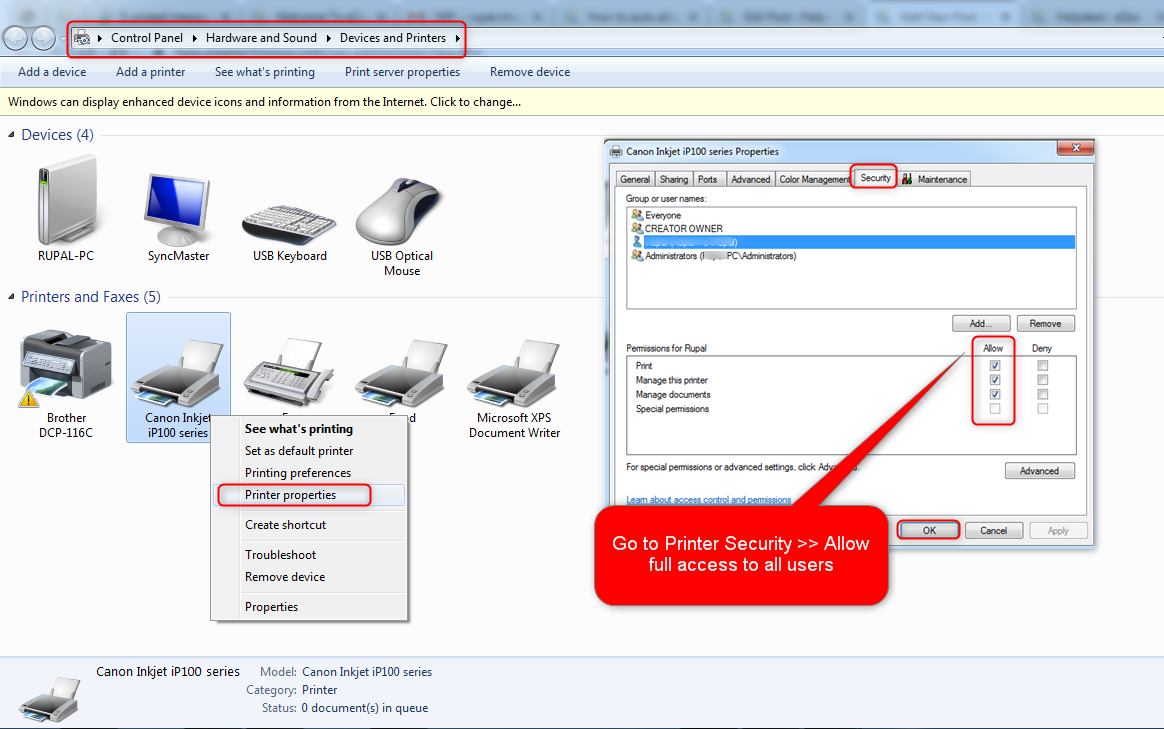Choose See what's printing in context menu
Screen dimensions: 1164x729
[x=310, y=429]
